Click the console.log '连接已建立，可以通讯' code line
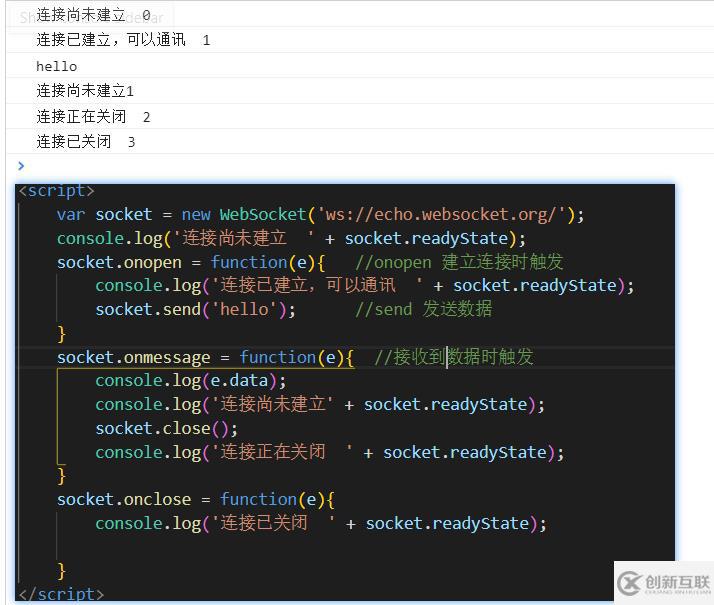This screenshot has width=714, height=605. pos(364,286)
